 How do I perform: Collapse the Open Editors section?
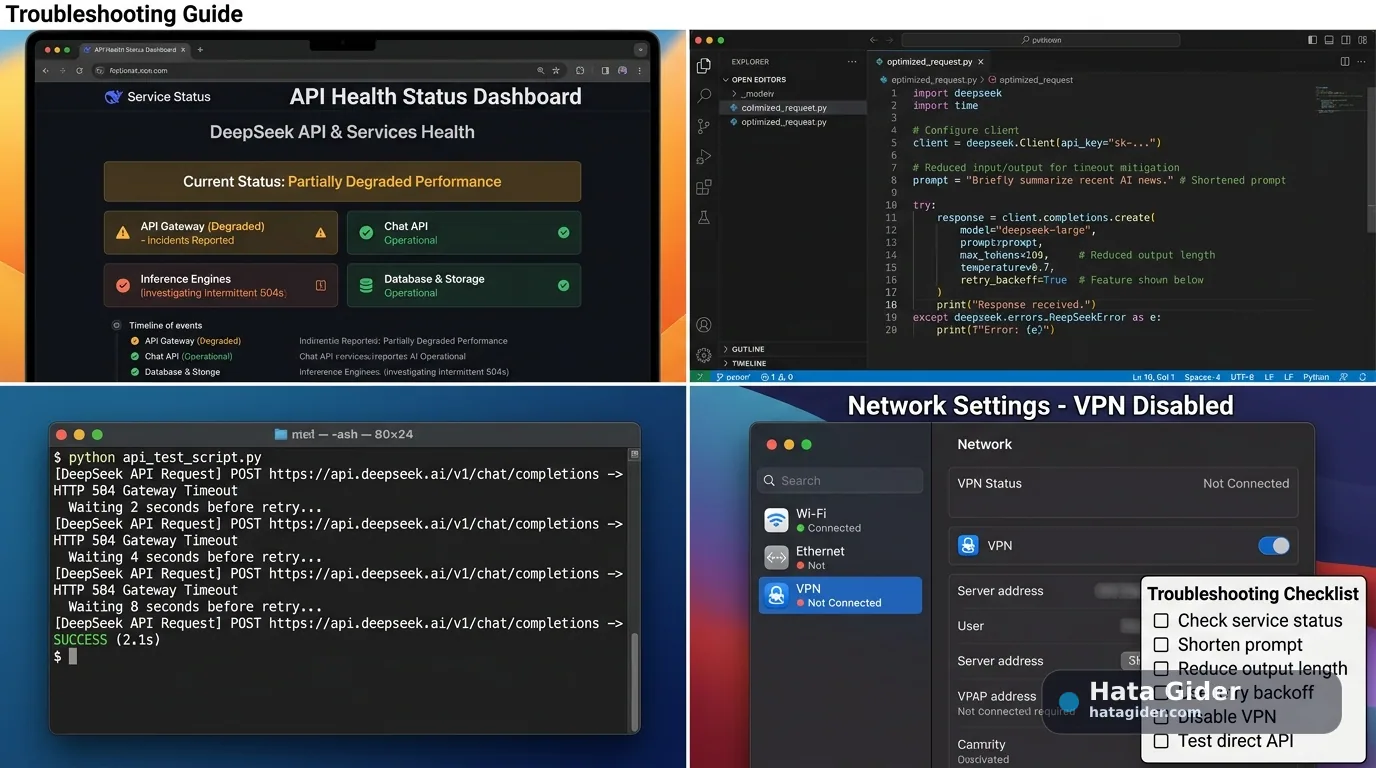coord(759,79)
